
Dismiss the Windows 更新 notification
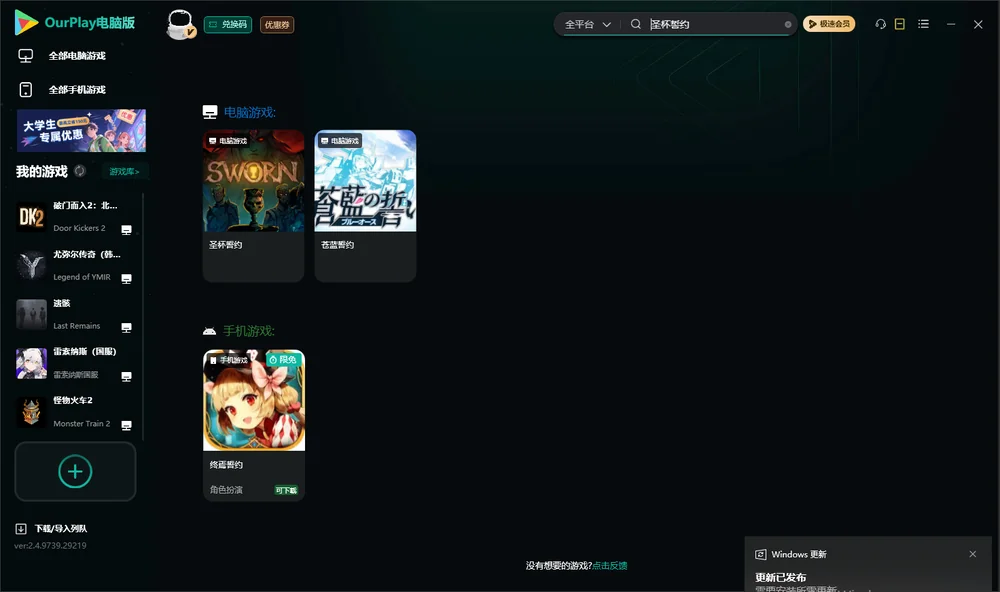click(x=972, y=554)
